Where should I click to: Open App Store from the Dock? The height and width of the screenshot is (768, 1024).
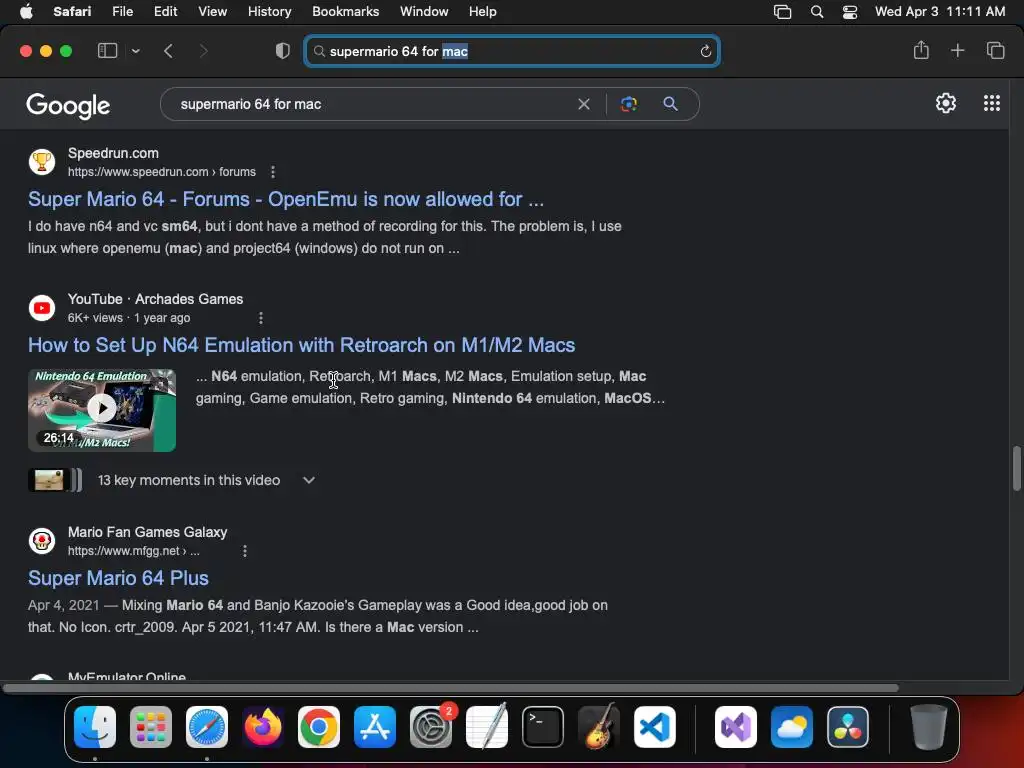pos(375,727)
